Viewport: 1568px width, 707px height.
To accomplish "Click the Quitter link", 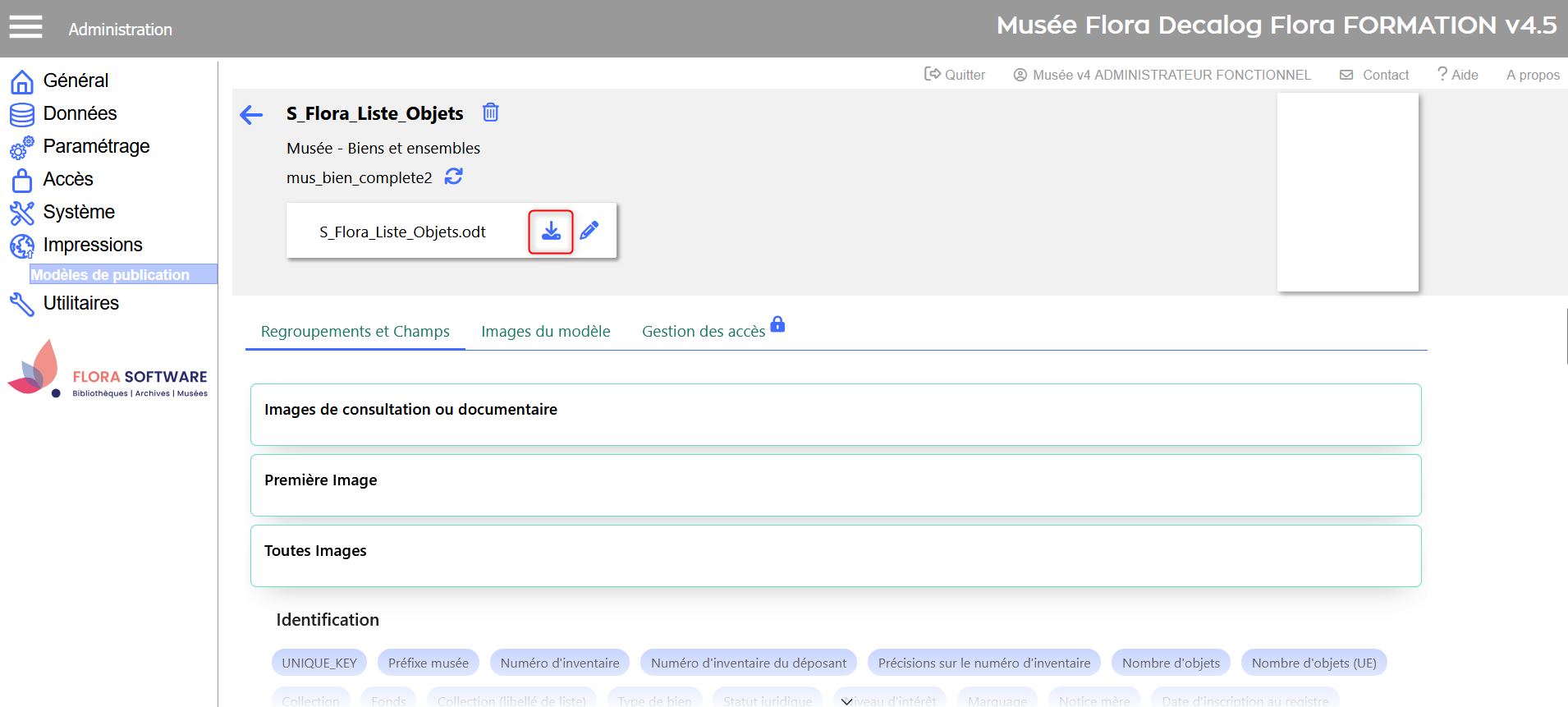I will (x=955, y=75).
